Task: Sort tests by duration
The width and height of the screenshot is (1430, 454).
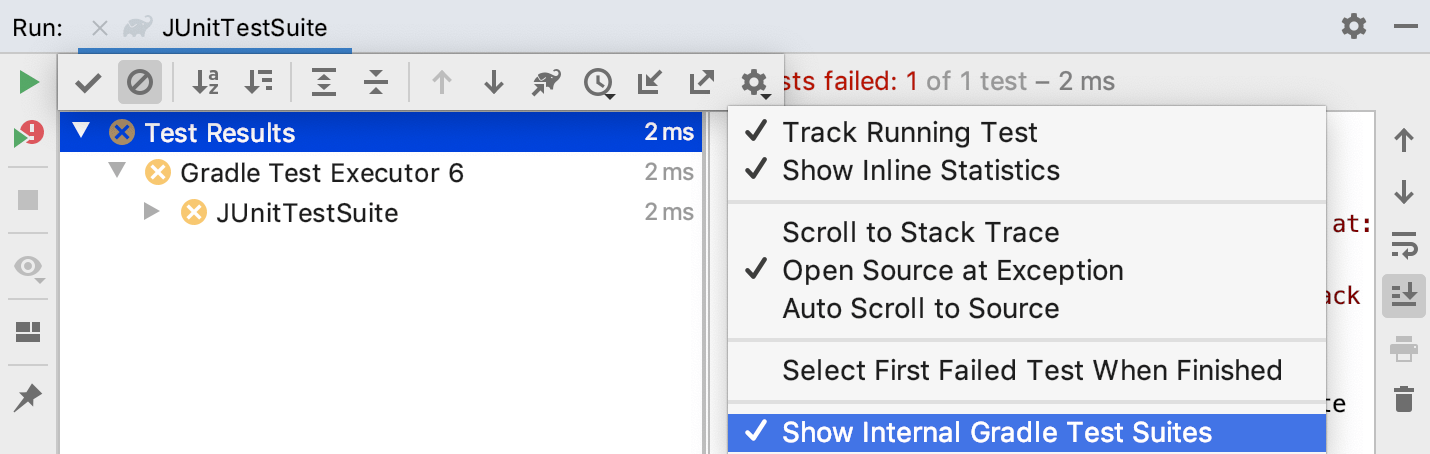Action: point(259,82)
